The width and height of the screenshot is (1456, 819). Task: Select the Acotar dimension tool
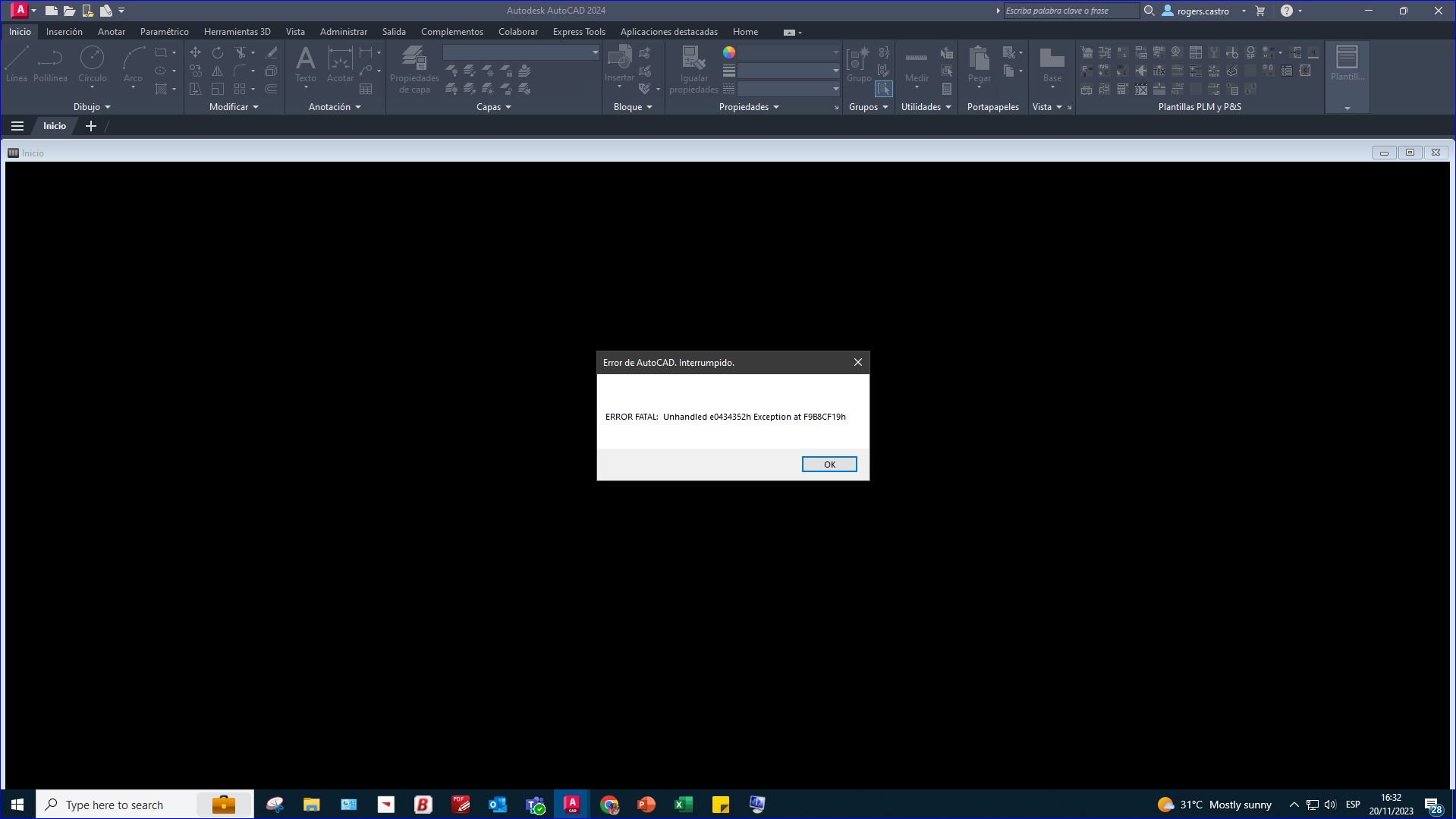click(340, 61)
